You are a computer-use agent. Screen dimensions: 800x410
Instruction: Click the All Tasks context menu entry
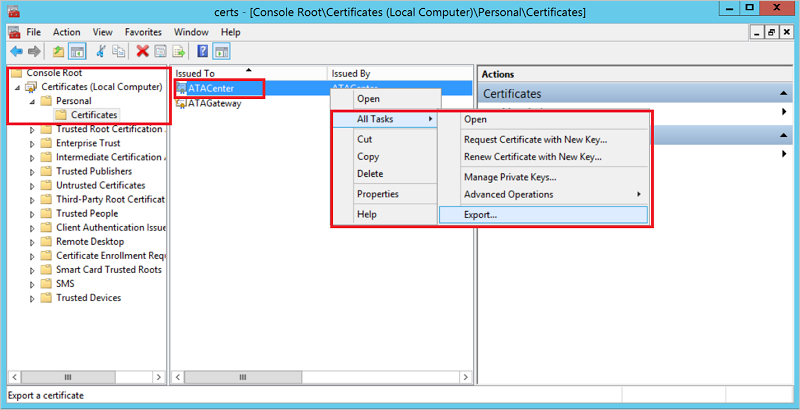click(385, 119)
